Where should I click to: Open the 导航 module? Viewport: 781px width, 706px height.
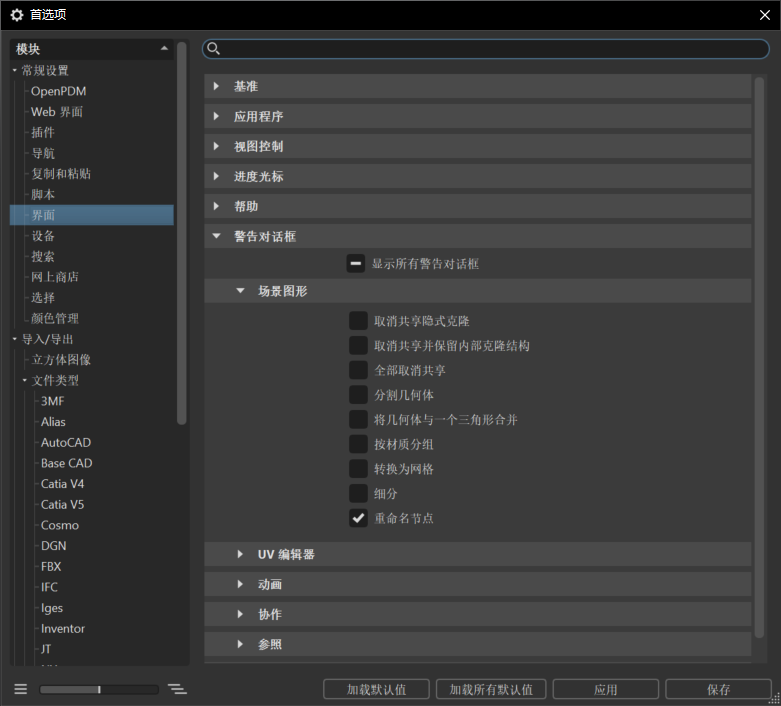[x=43, y=153]
